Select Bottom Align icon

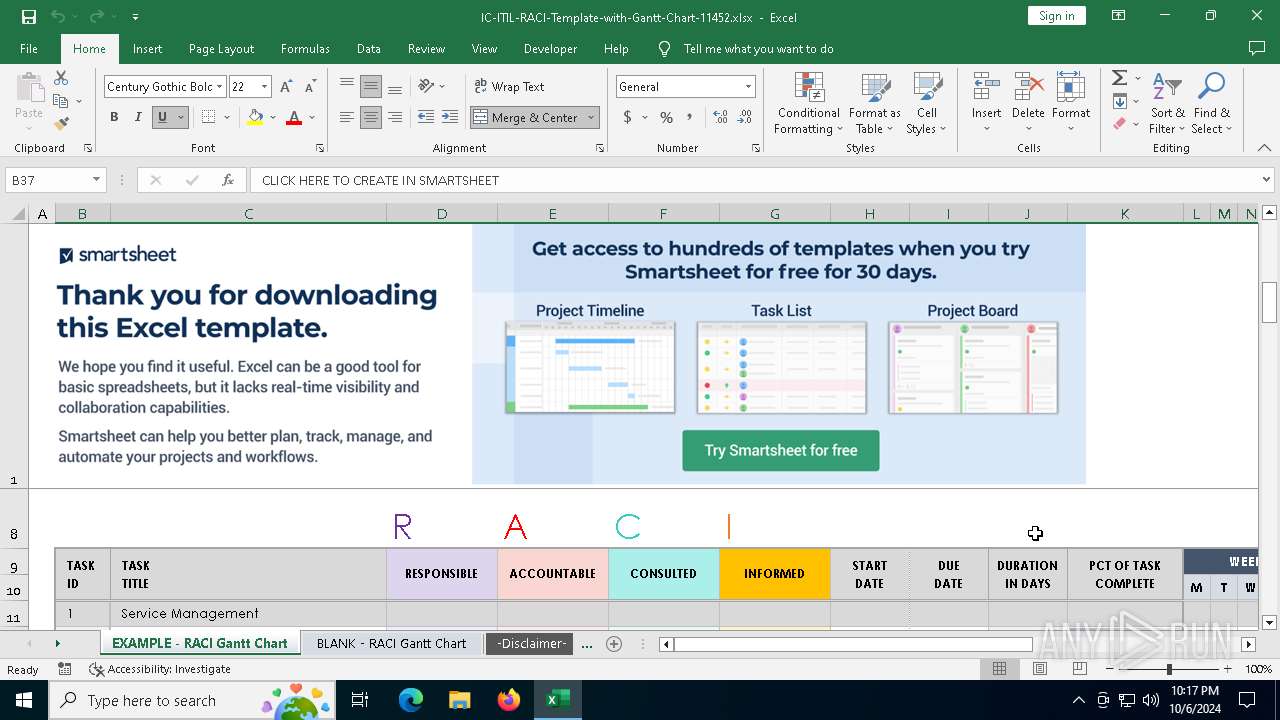(x=395, y=87)
